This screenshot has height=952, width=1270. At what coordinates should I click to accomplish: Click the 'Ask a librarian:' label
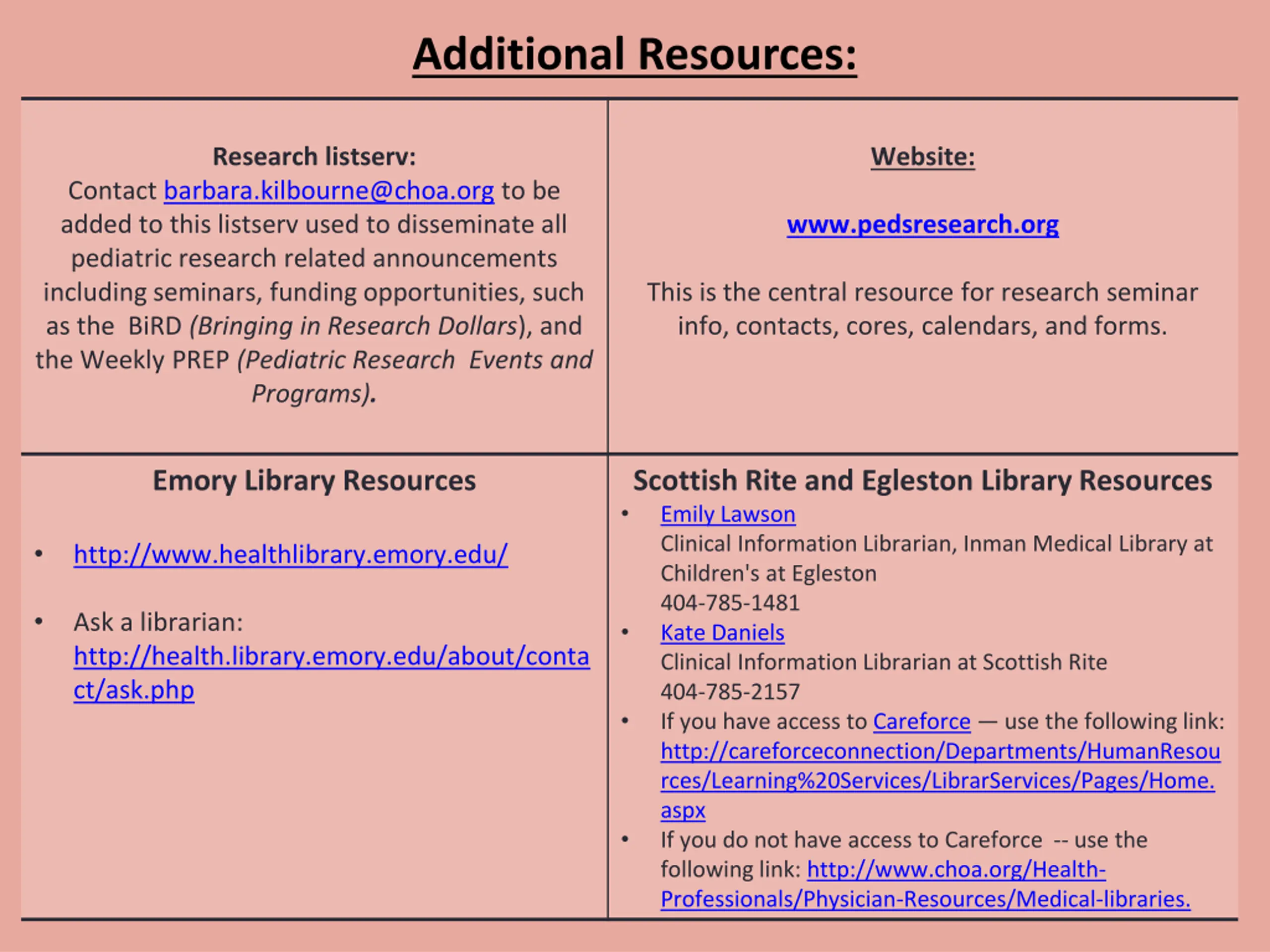158,622
